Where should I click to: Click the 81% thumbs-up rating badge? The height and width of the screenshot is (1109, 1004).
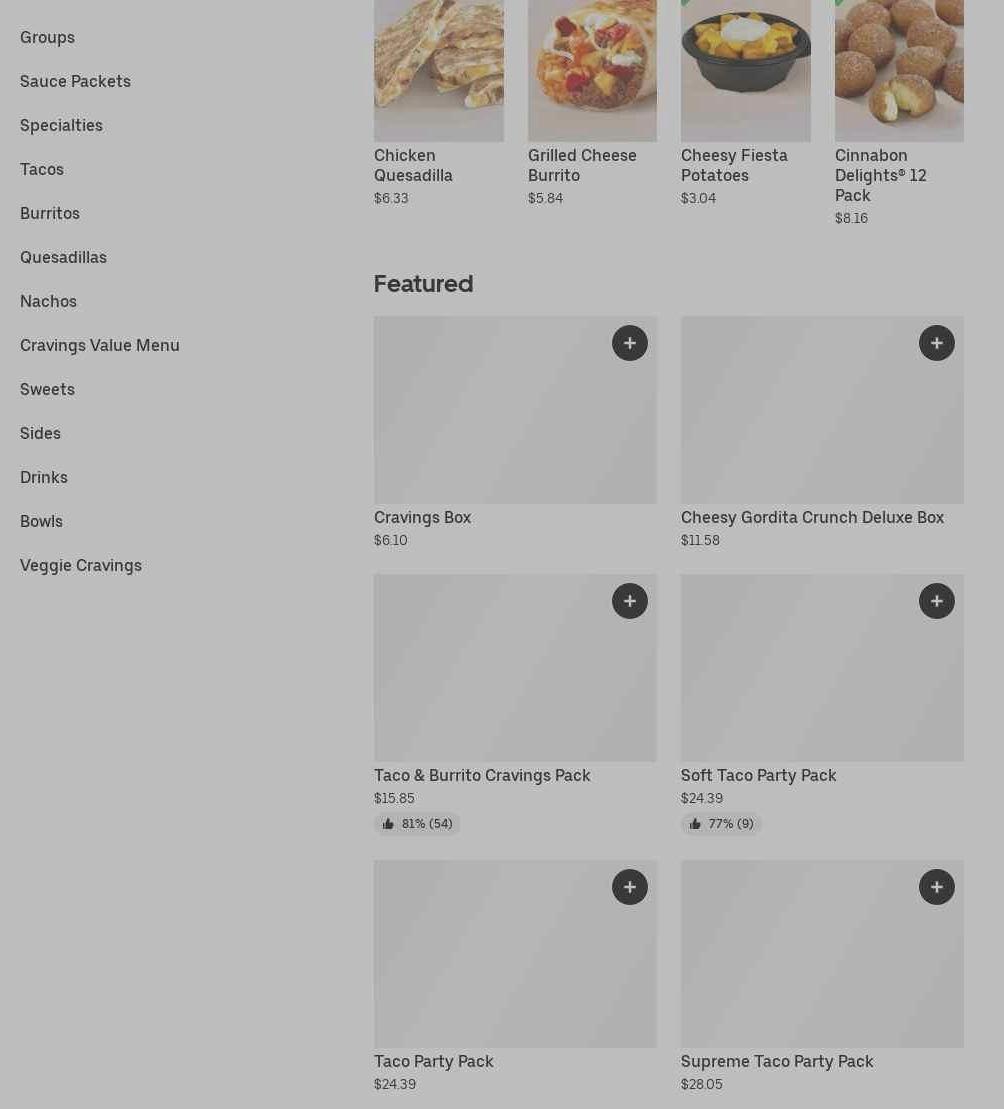tap(417, 823)
